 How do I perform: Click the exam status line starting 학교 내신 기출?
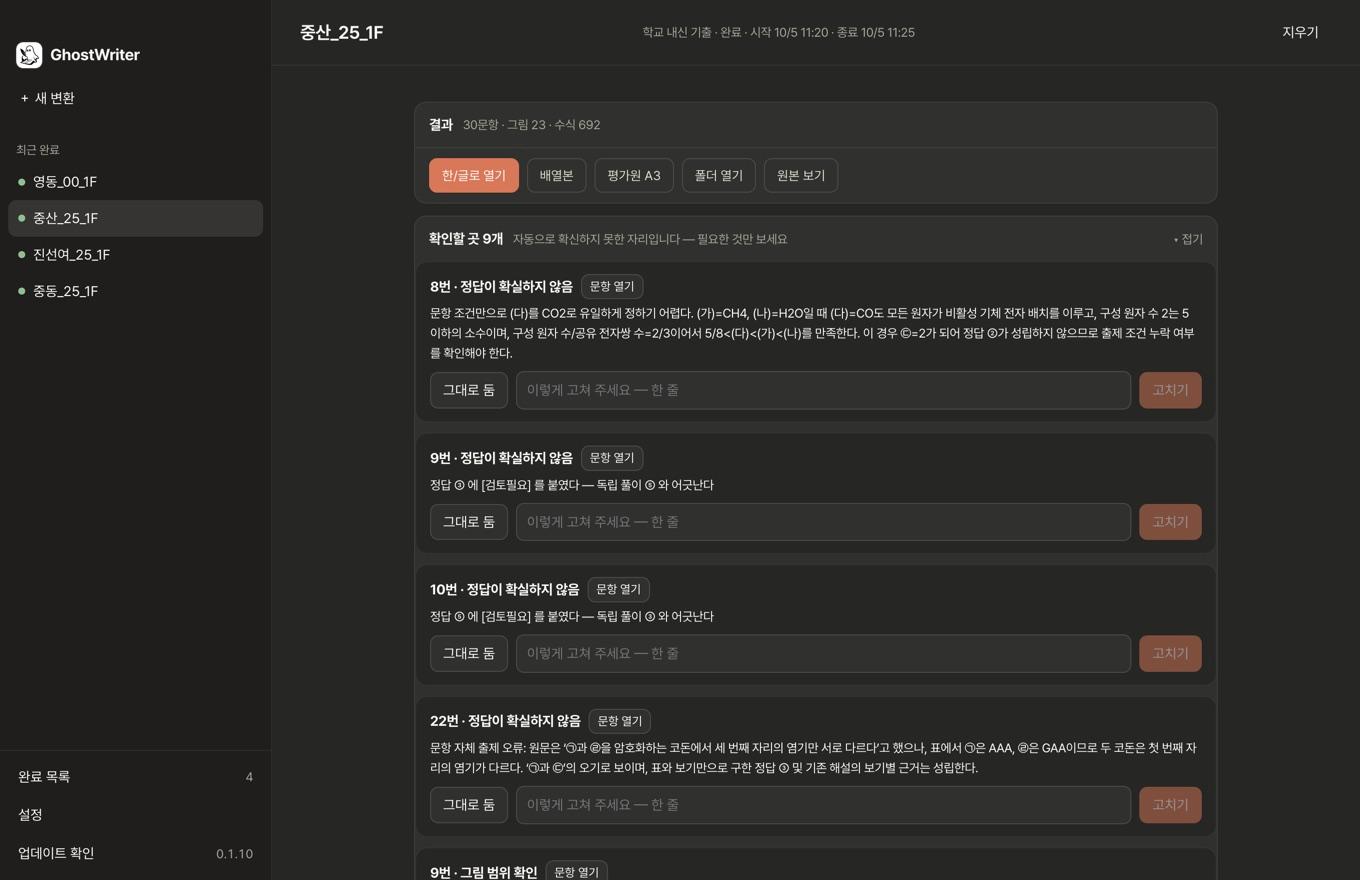point(778,32)
